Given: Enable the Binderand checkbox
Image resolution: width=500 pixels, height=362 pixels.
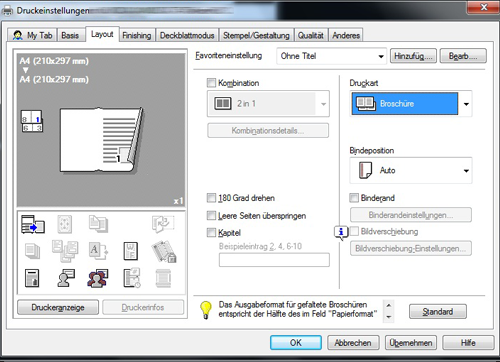Looking at the screenshot, I should click(354, 198).
